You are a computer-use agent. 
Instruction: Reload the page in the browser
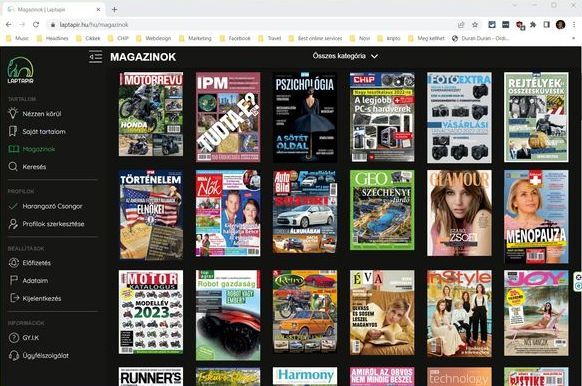[36, 25]
